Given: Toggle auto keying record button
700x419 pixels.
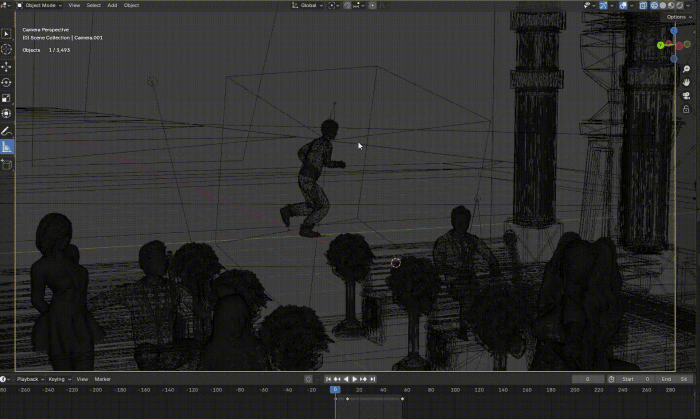Looking at the screenshot, I should 308,379.
